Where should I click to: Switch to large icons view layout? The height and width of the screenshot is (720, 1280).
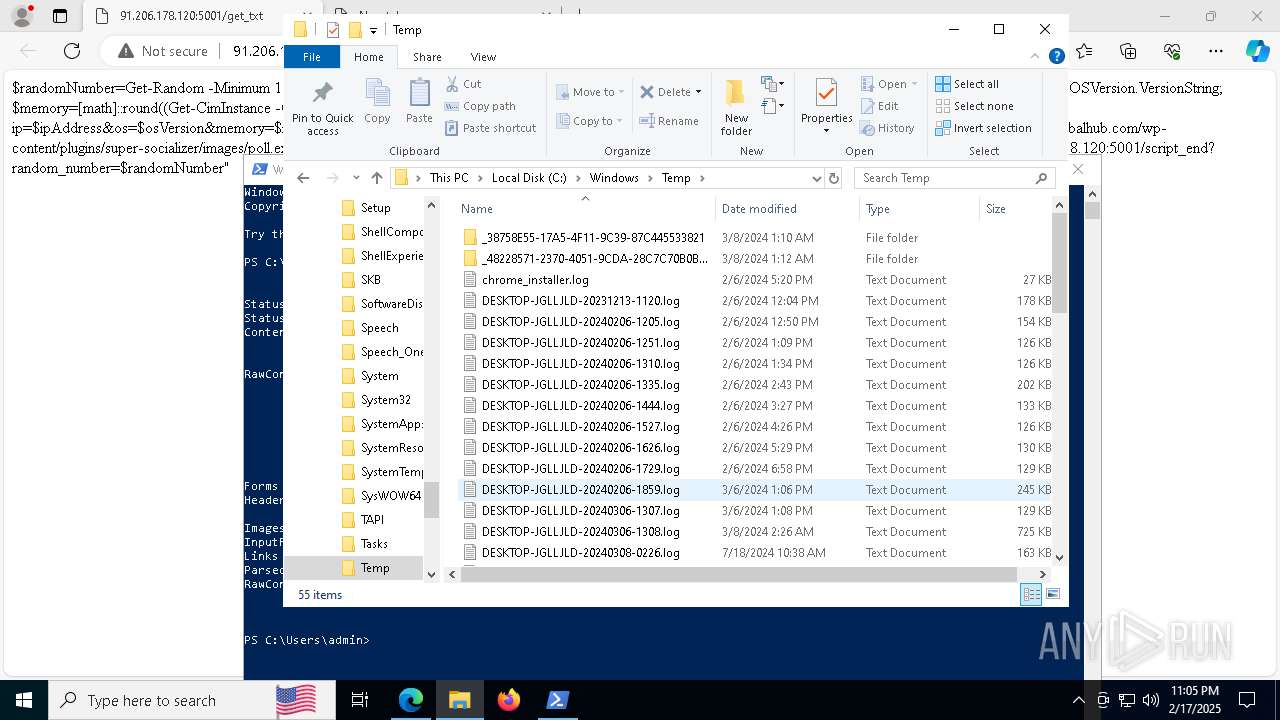[x=1052, y=595]
